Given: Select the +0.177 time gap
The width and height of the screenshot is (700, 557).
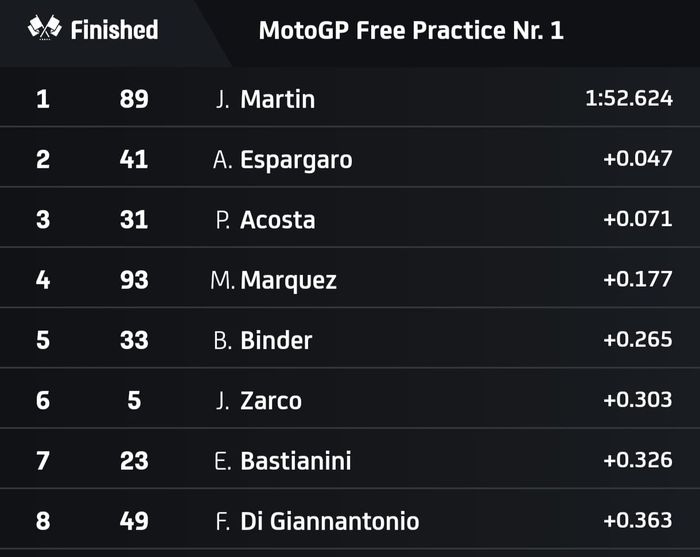Looking at the screenshot, I should (638, 279).
